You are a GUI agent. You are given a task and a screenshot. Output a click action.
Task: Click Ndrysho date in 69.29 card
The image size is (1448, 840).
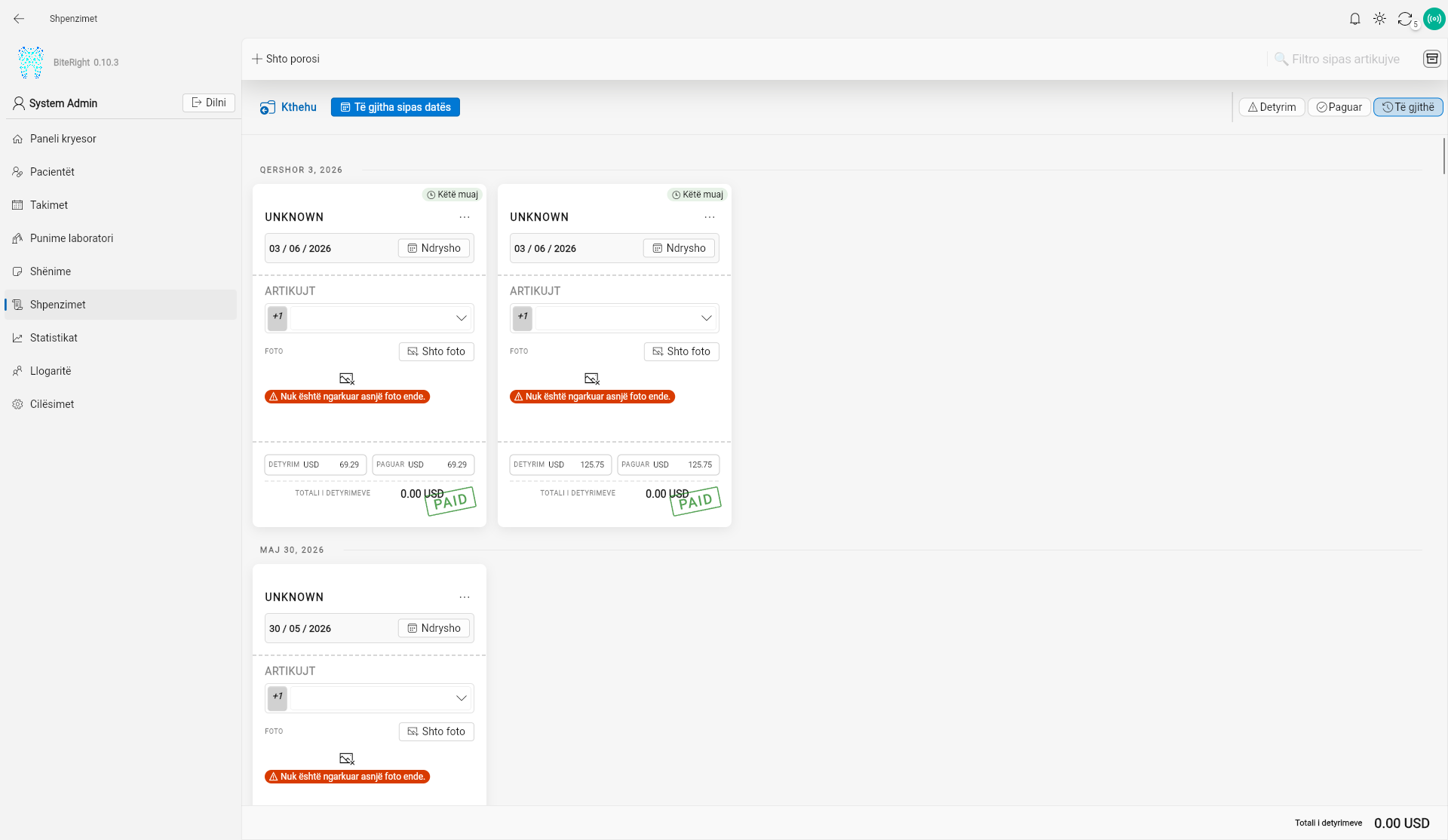coord(434,248)
